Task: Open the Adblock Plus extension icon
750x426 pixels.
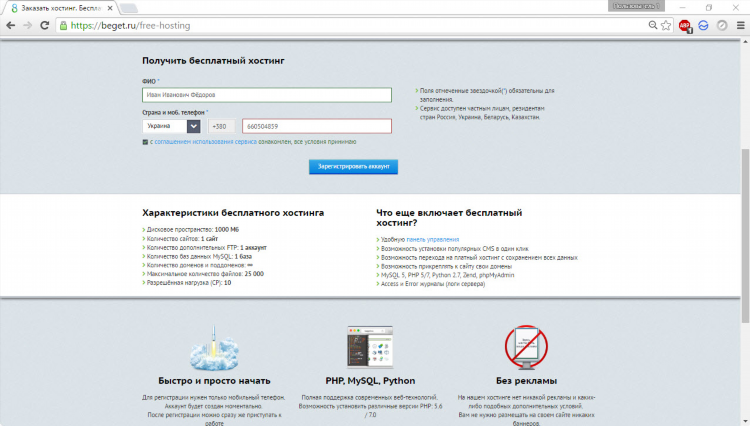Action: point(685,26)
